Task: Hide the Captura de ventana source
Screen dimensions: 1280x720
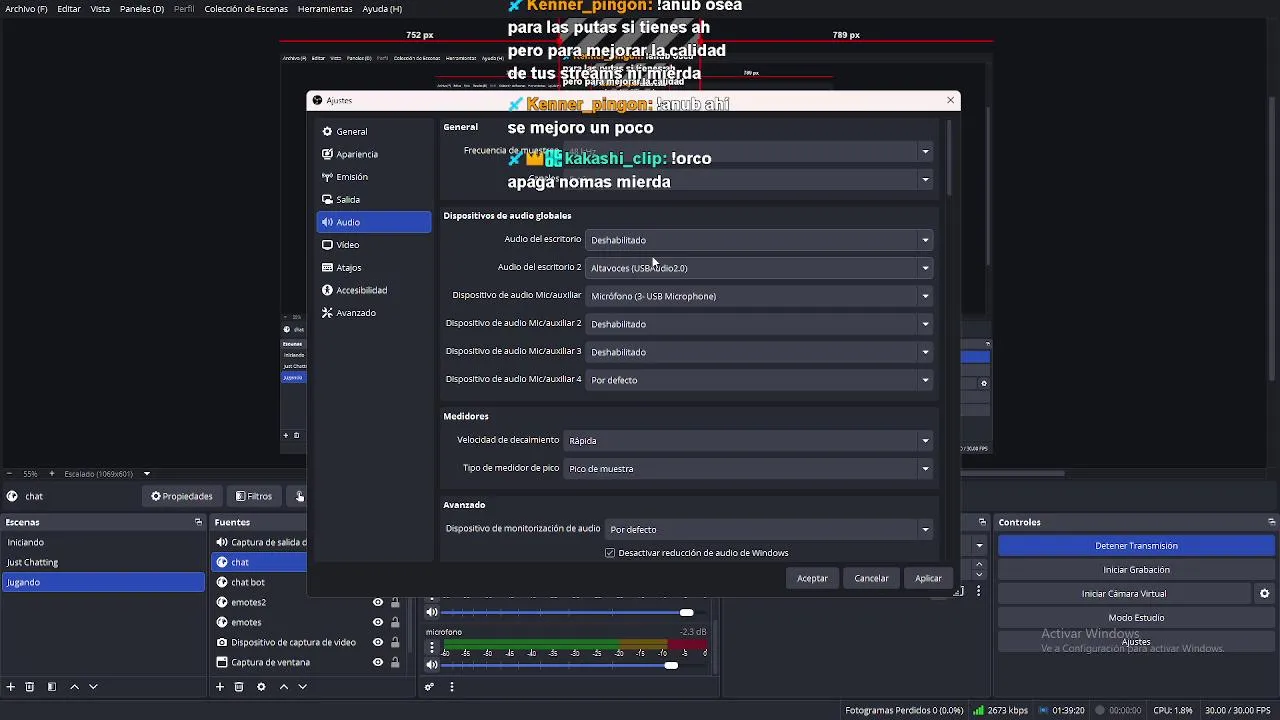Action: pos(378,662)
